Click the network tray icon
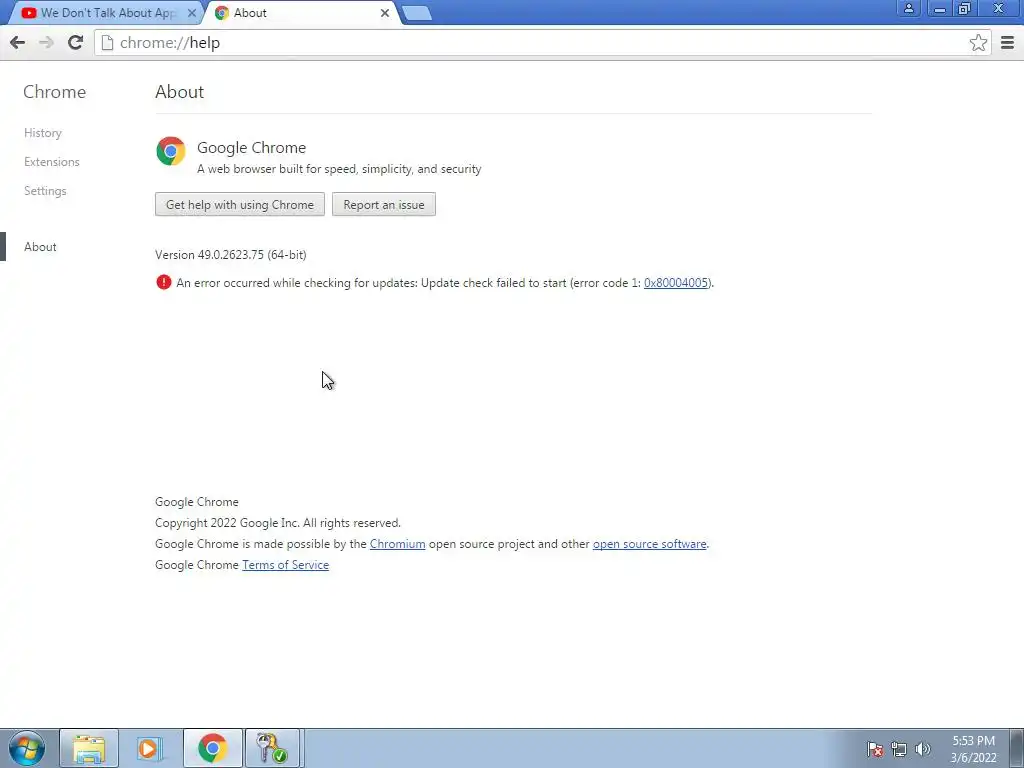 (x=899, y=749)
